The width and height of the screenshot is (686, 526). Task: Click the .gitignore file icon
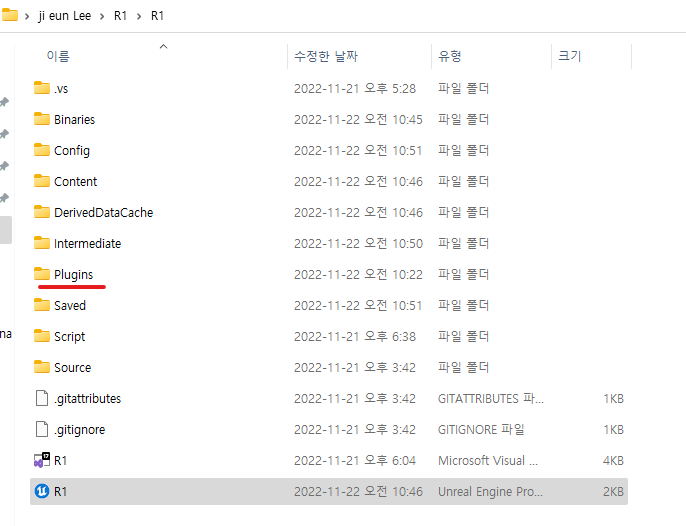(42, 429)
